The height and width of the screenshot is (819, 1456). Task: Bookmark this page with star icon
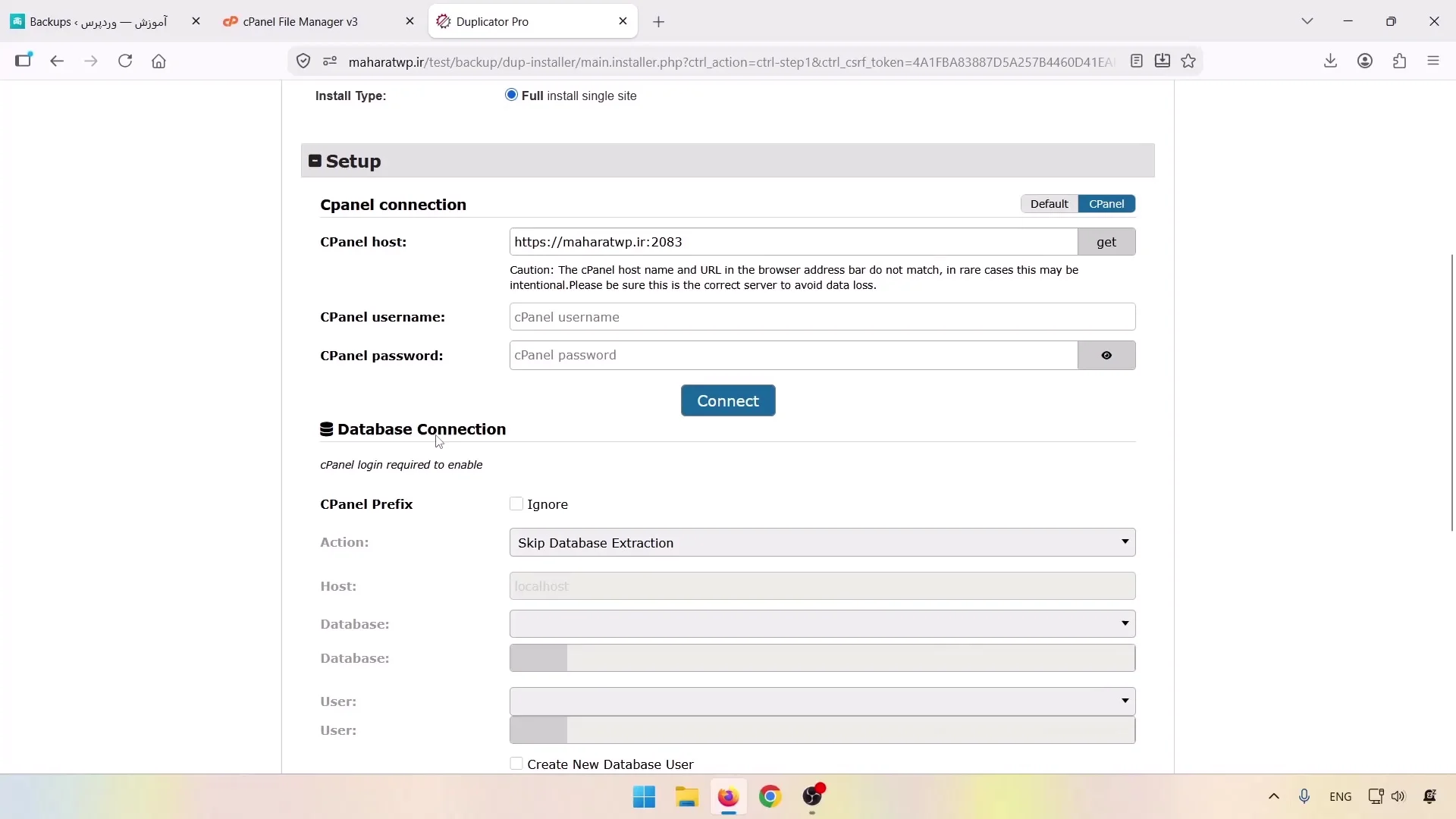point(1188,61)
